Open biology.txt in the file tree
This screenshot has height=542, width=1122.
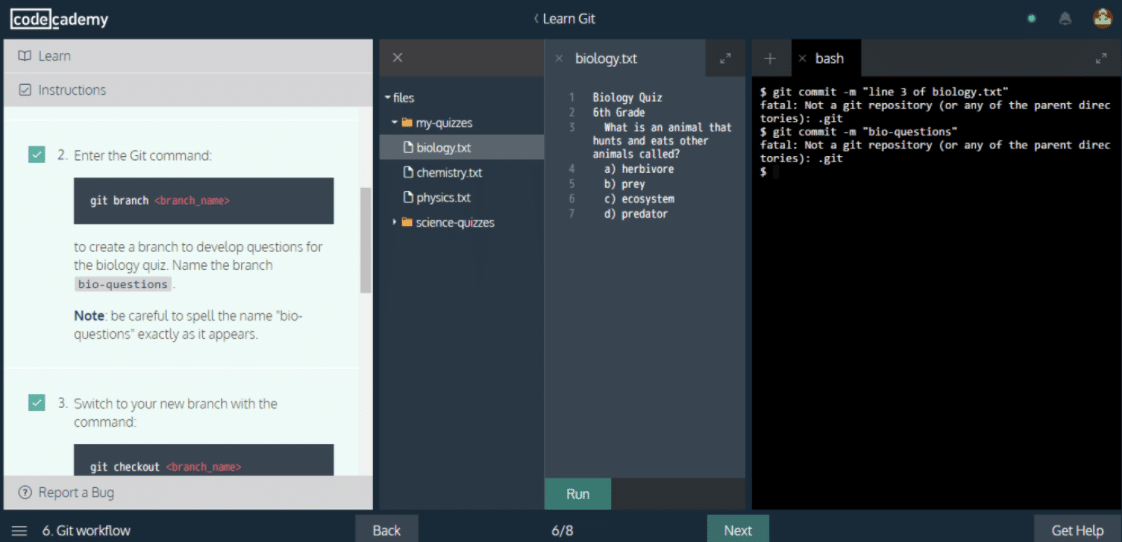(x=462, y=147)
